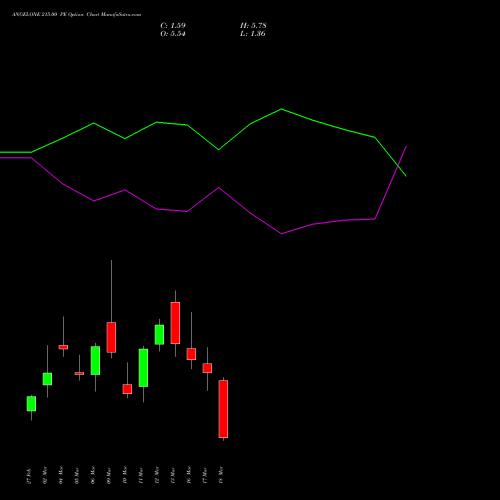Viewport: 500px width, 500px height.
Task: Select the green candle for 12 Mar
Action: tap(159, 335)
